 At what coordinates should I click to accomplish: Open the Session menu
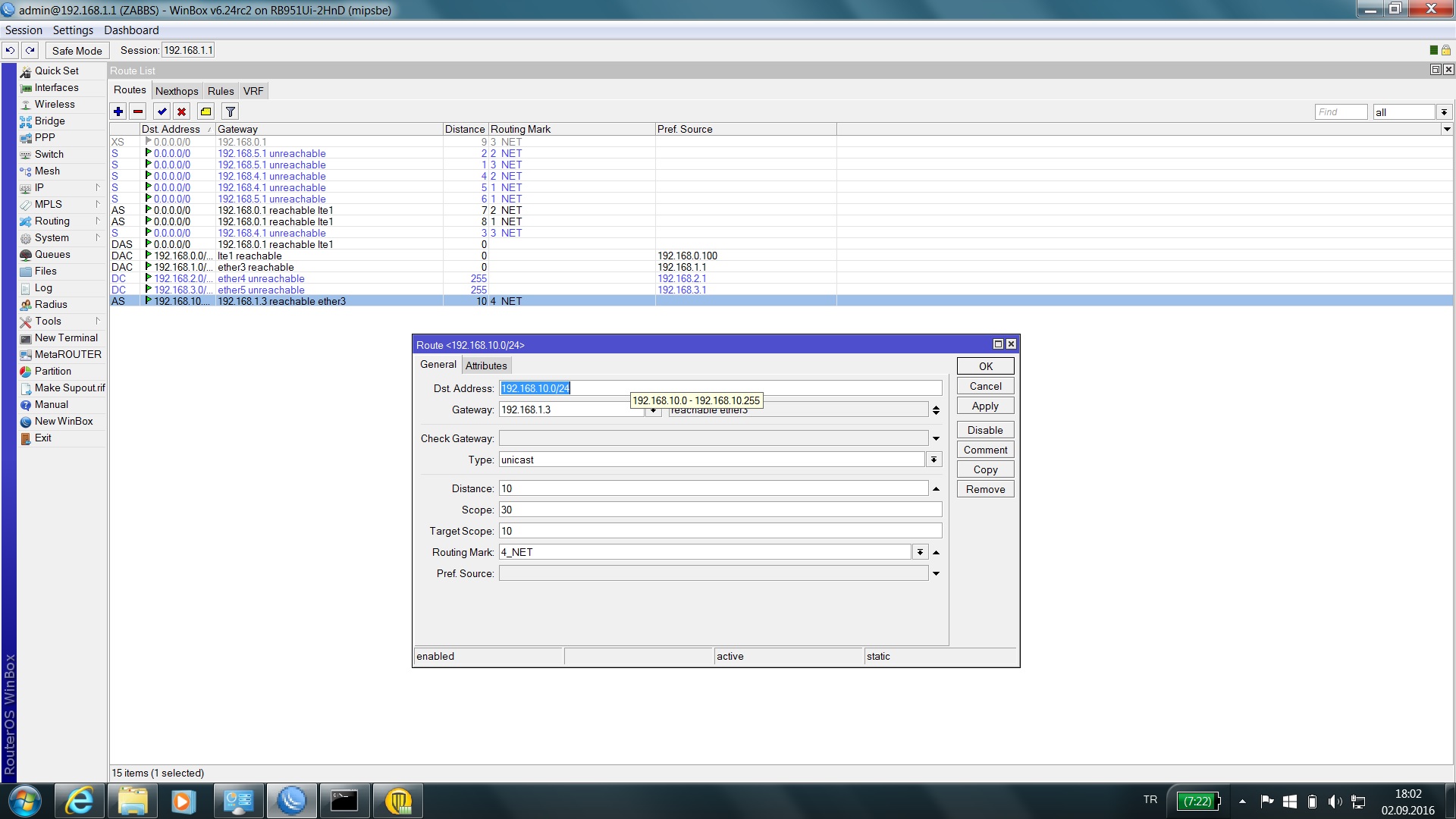24,30
